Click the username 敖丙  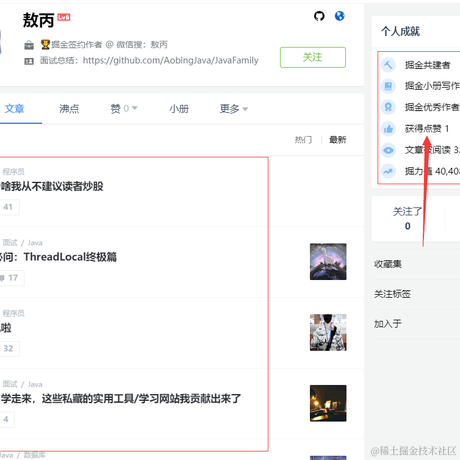[x=38, y=20]
